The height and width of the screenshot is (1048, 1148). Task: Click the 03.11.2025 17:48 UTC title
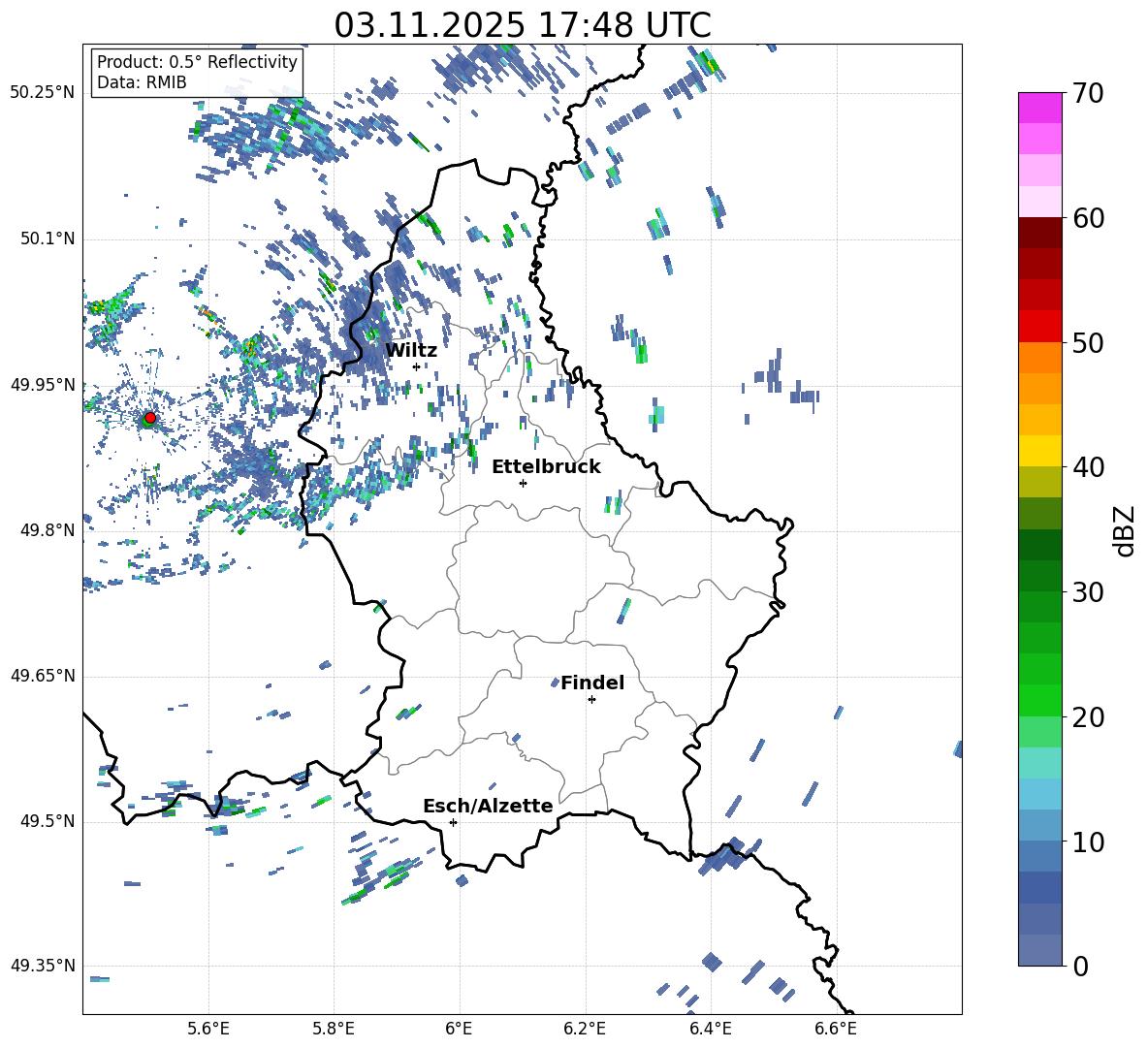pos(523,25)
